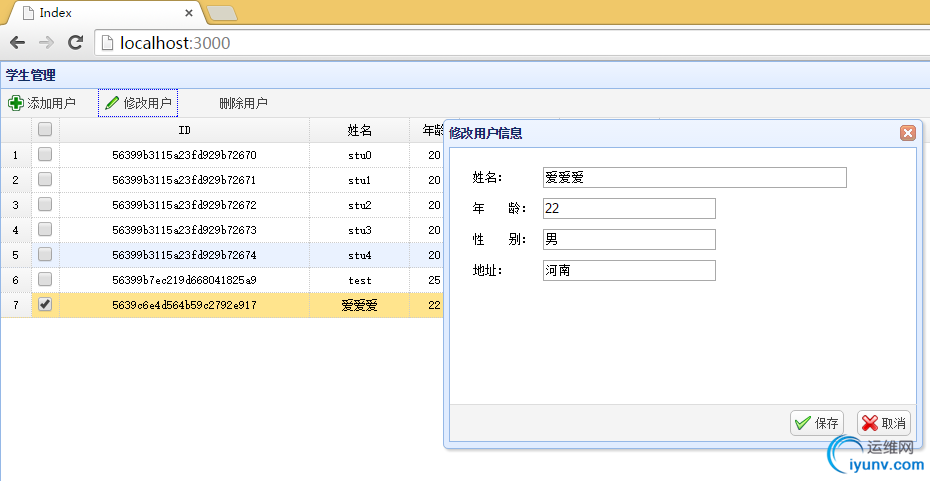This screenshot has height=481, width=930.
Task: Click ID cell 56399b7ec219d668041825a9
Action: (x=184, y=280)
